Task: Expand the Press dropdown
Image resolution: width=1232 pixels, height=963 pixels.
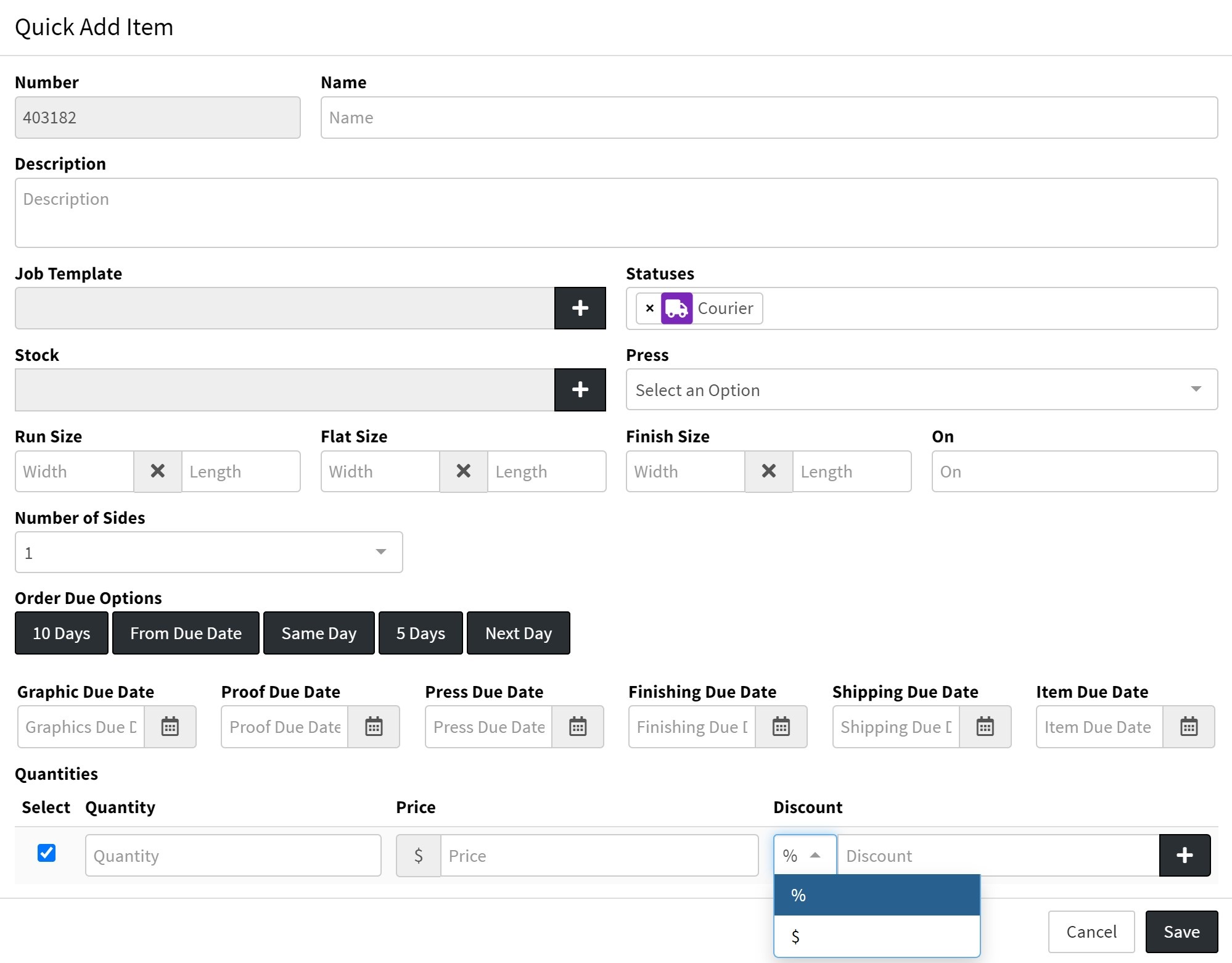Action: [921, 389]
